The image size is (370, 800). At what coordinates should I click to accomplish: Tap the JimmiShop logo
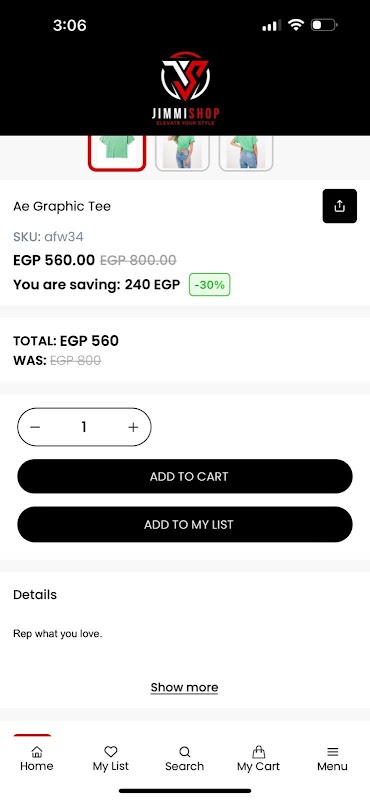click(x=185, y=88)
